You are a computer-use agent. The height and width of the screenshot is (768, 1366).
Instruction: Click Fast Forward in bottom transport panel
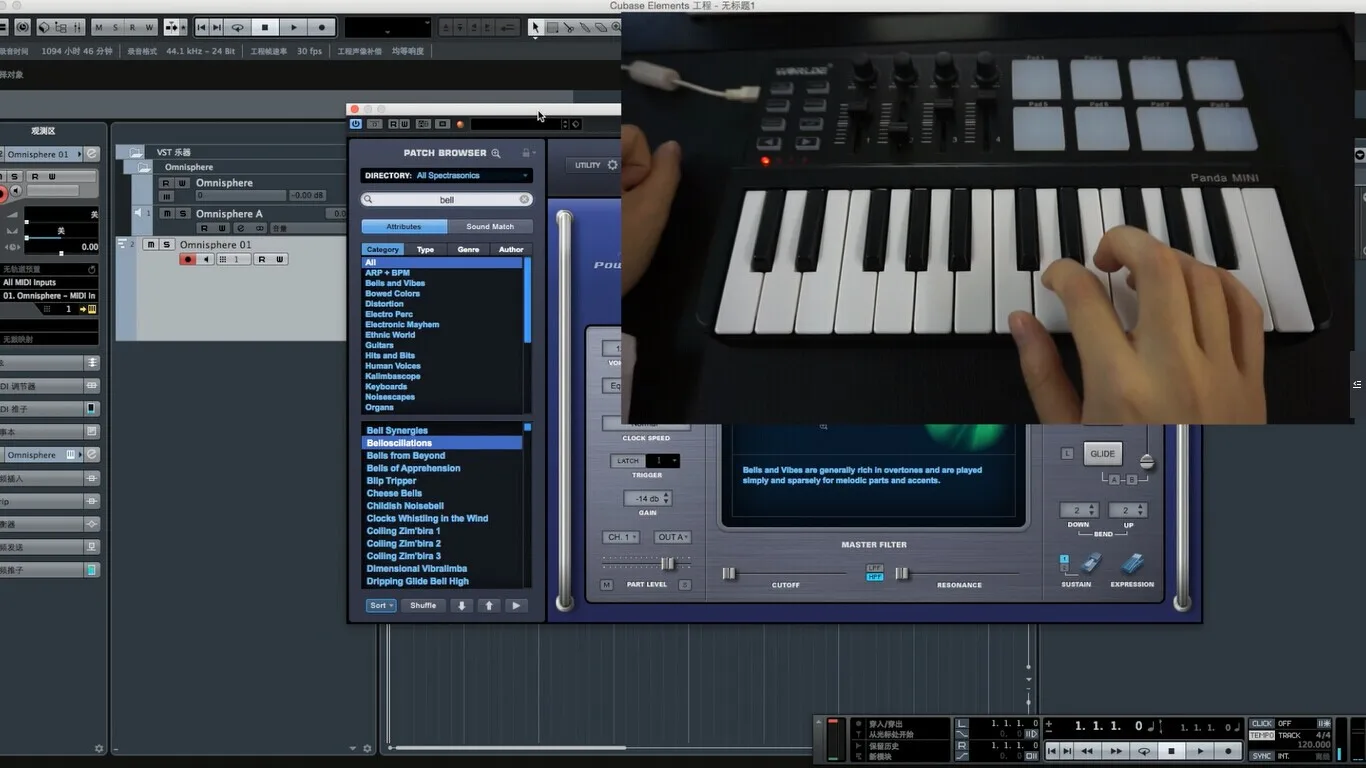pyautogui.click(x=1115, y=751)
